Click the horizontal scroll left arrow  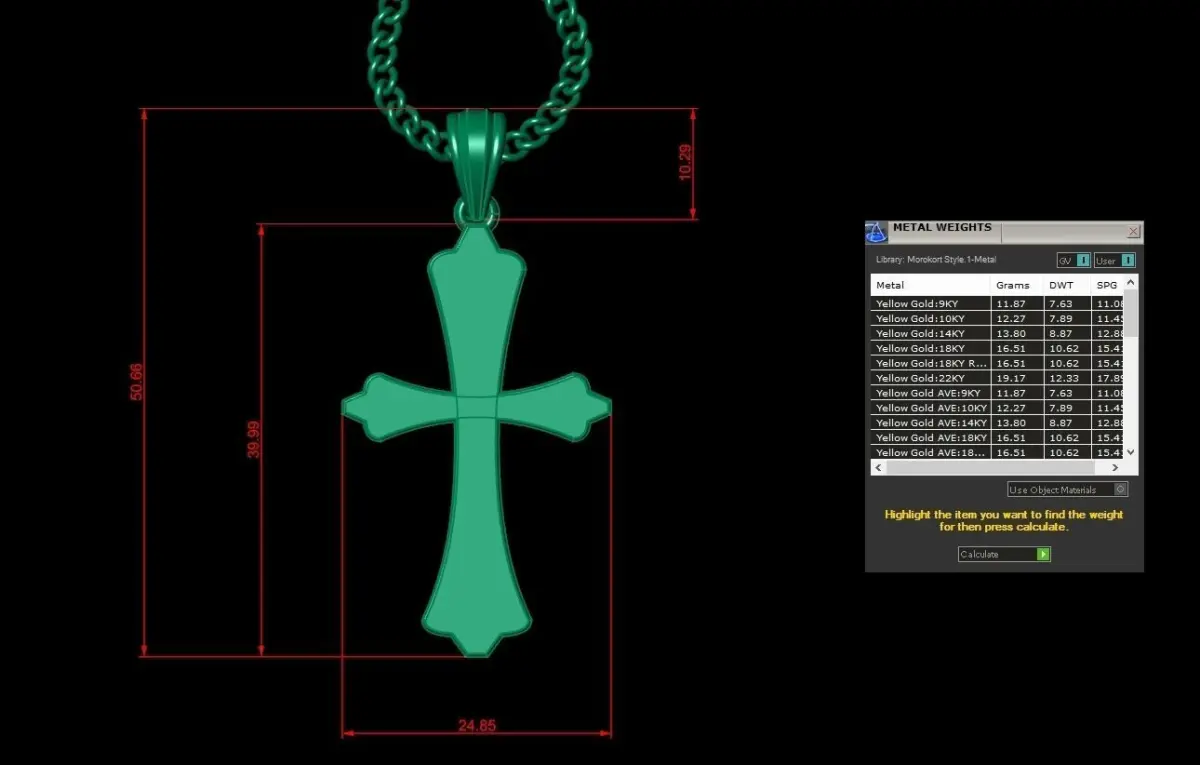pos(879,467)
